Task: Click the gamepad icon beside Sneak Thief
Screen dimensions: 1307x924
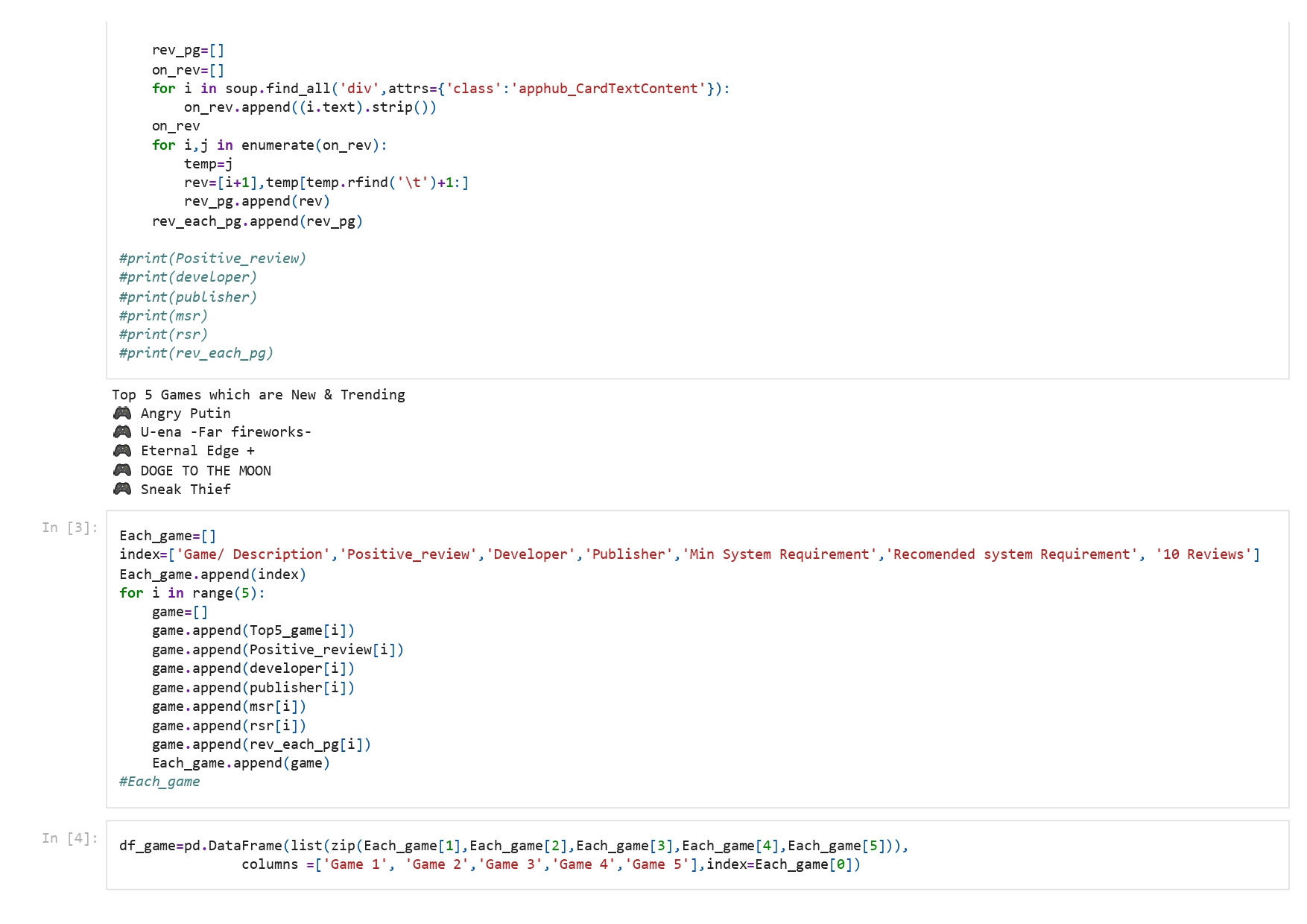Action: [x=122, y=489]
